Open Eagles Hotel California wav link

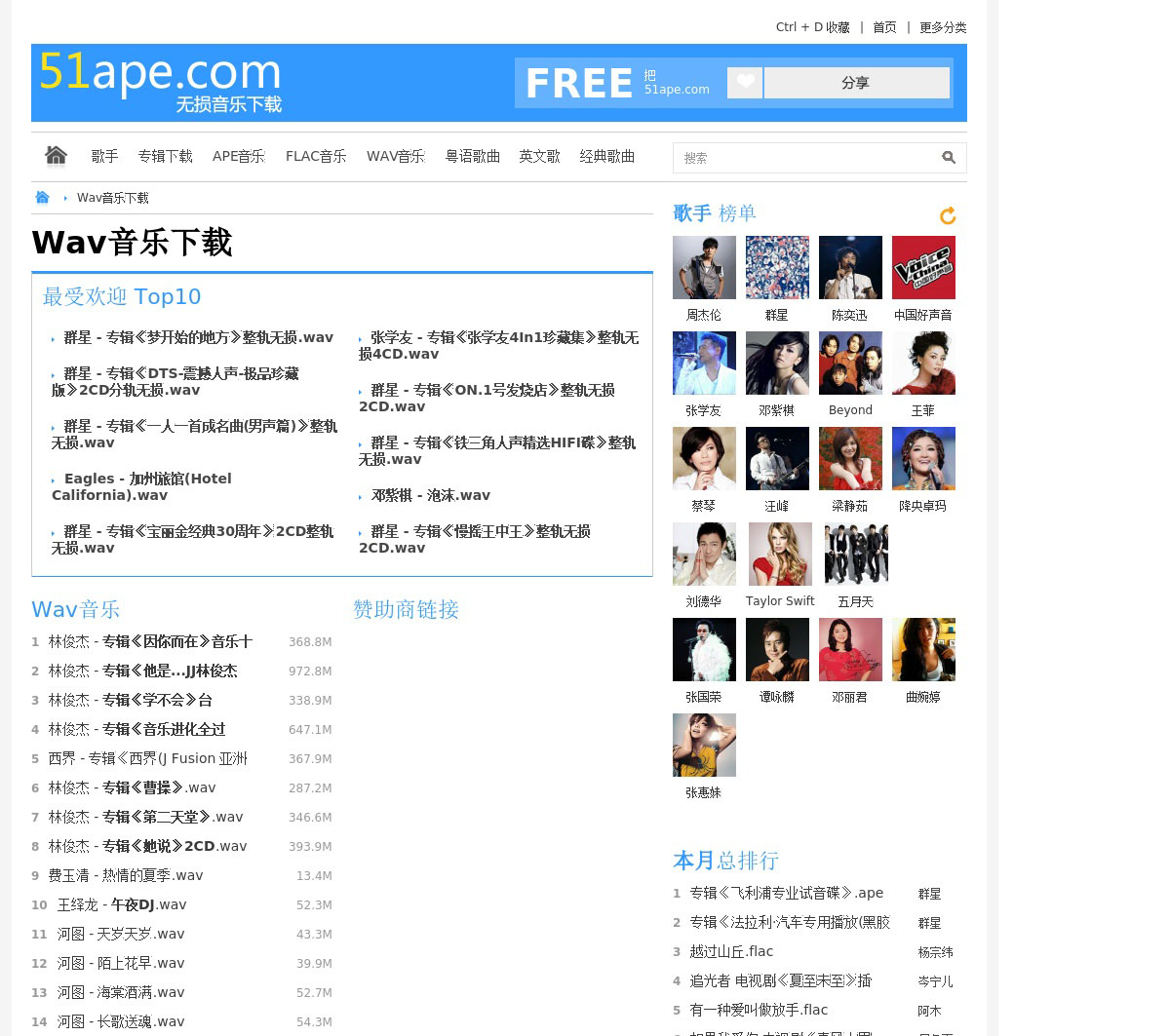pyautogui.click(x=141, y=486)
